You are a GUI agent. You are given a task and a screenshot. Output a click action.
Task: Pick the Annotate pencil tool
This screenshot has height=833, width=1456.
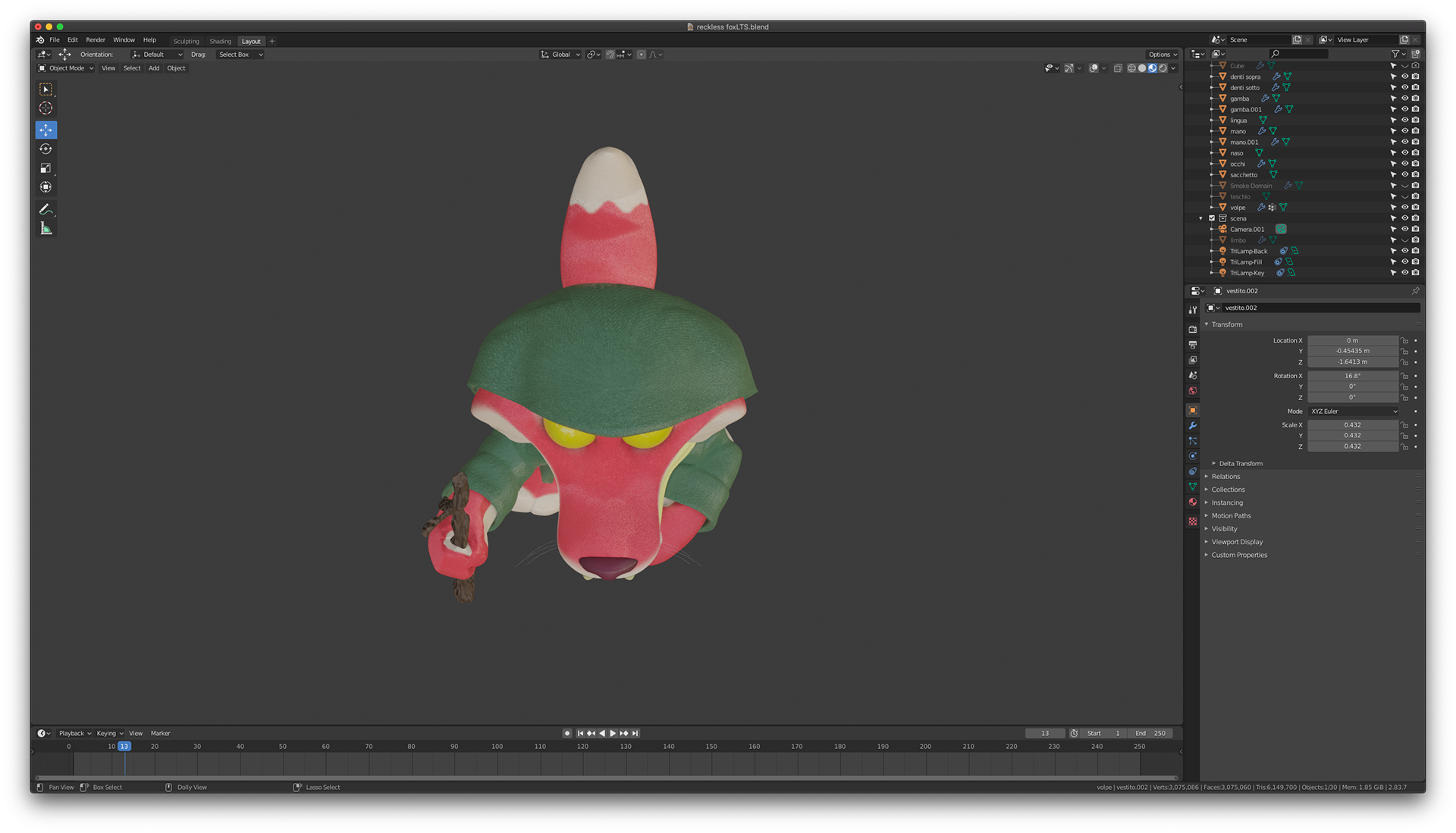coord(45,209)
